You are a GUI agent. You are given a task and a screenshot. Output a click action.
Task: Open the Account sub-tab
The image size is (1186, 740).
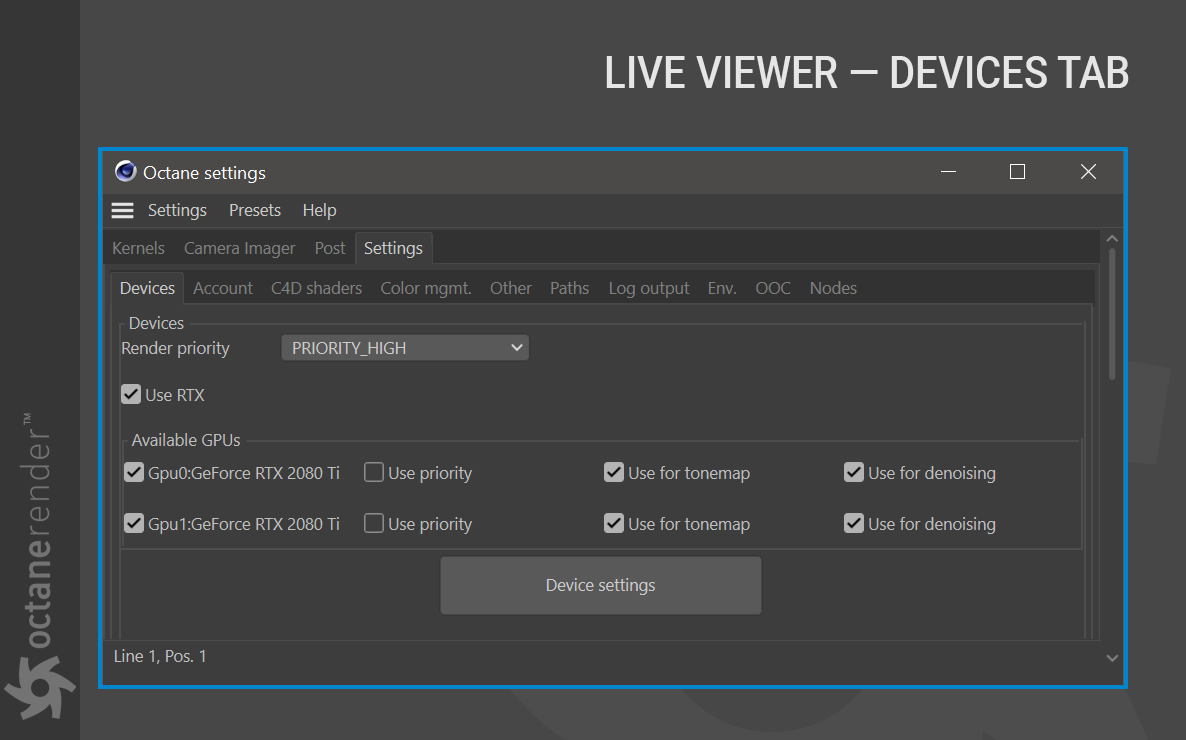pyautogui.click(x=222, y=288)
